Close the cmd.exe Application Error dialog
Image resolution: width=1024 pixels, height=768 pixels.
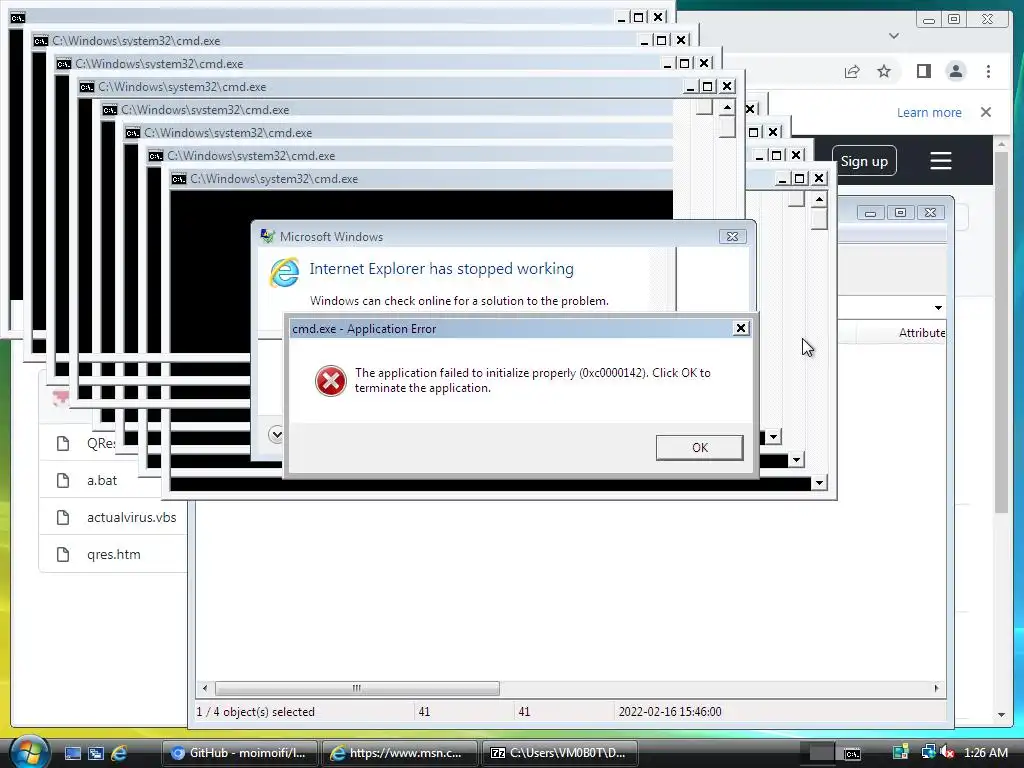pos(741,328)
